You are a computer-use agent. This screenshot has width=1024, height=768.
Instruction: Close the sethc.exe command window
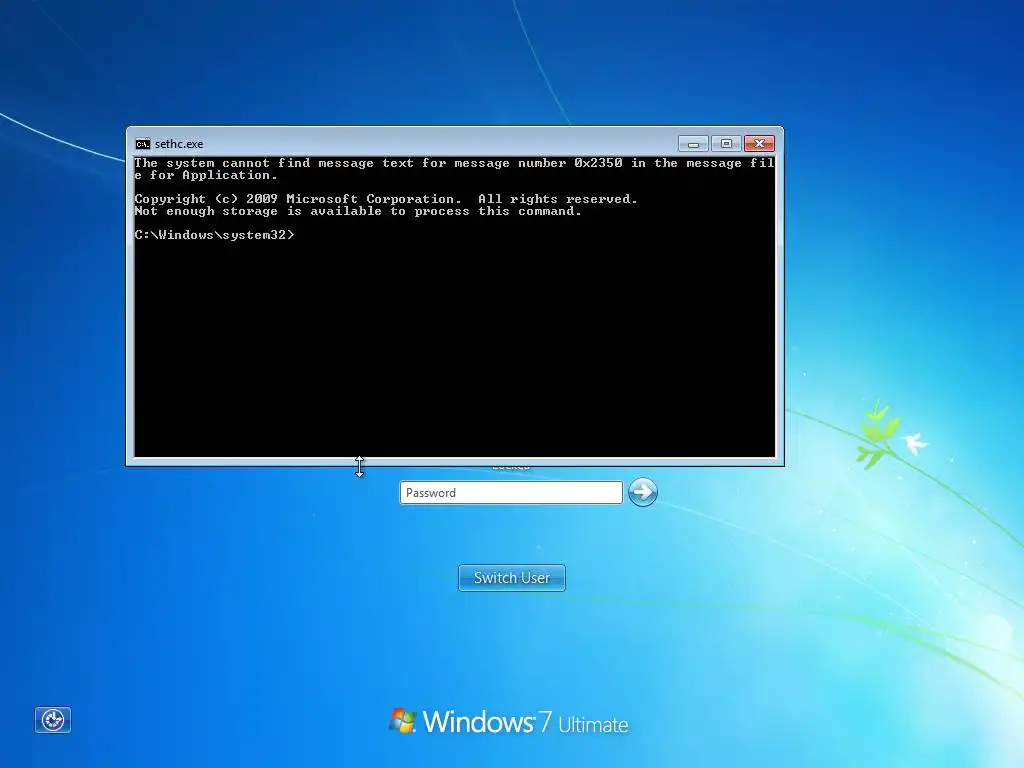(759, 143)
